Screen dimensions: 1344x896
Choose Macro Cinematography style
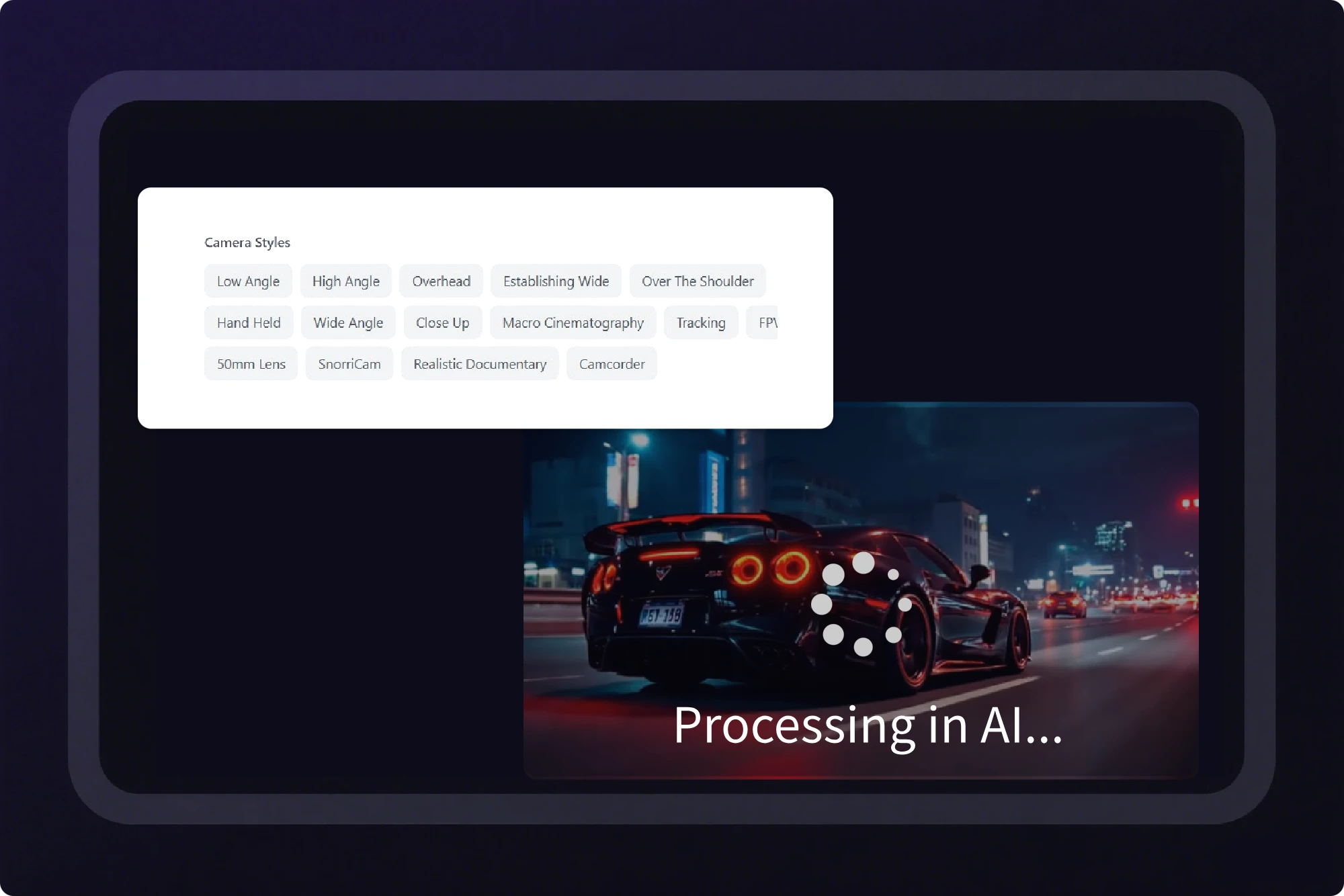[573, 323]
